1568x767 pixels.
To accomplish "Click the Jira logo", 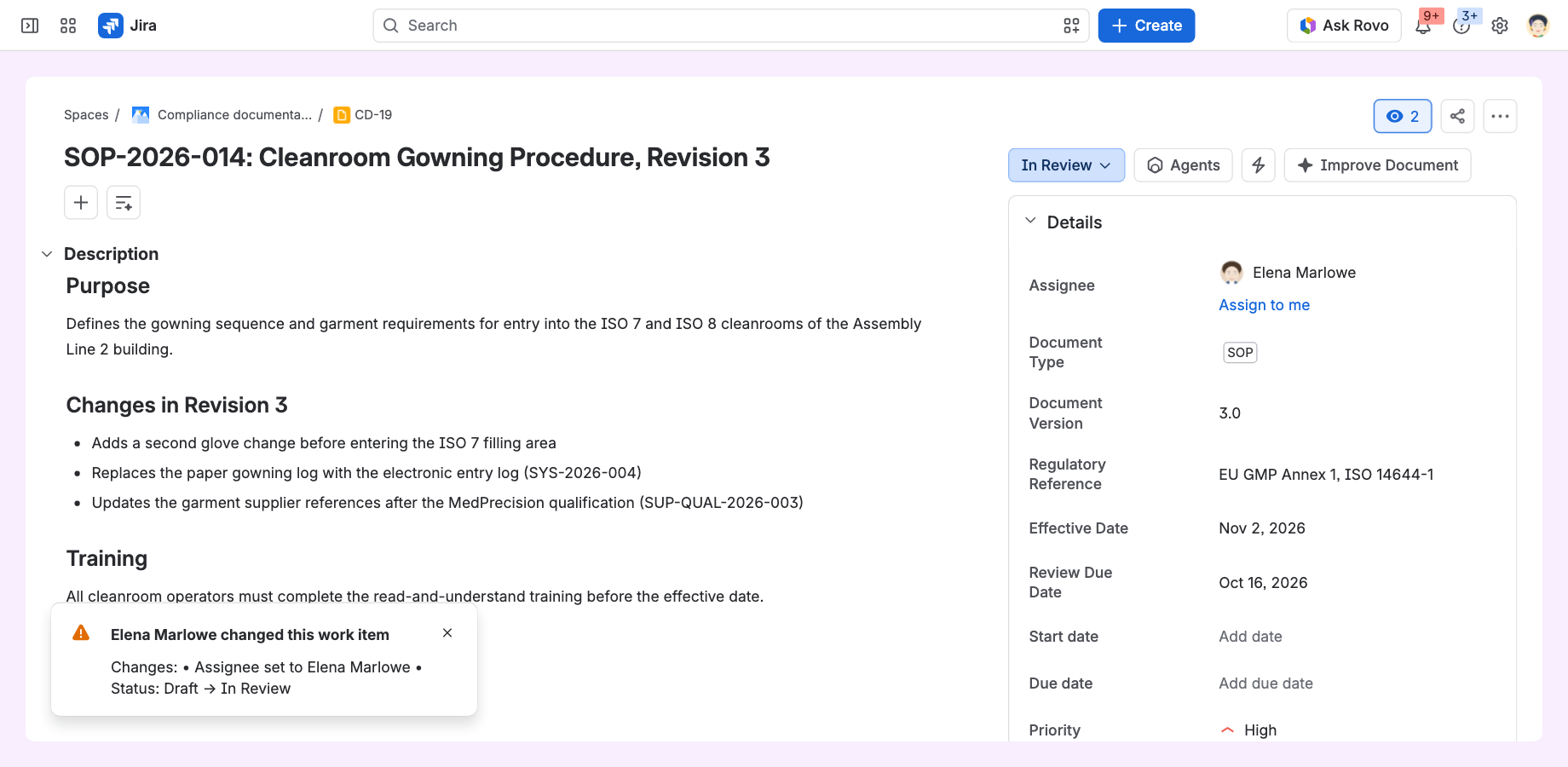I will click(127, 26).
